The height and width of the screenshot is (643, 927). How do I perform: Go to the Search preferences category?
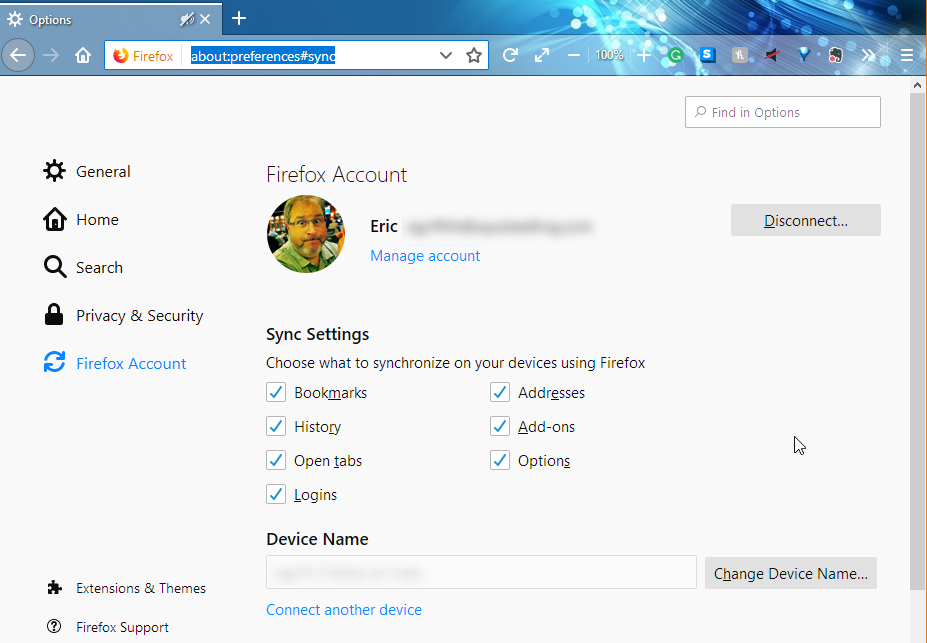point(83,267)
